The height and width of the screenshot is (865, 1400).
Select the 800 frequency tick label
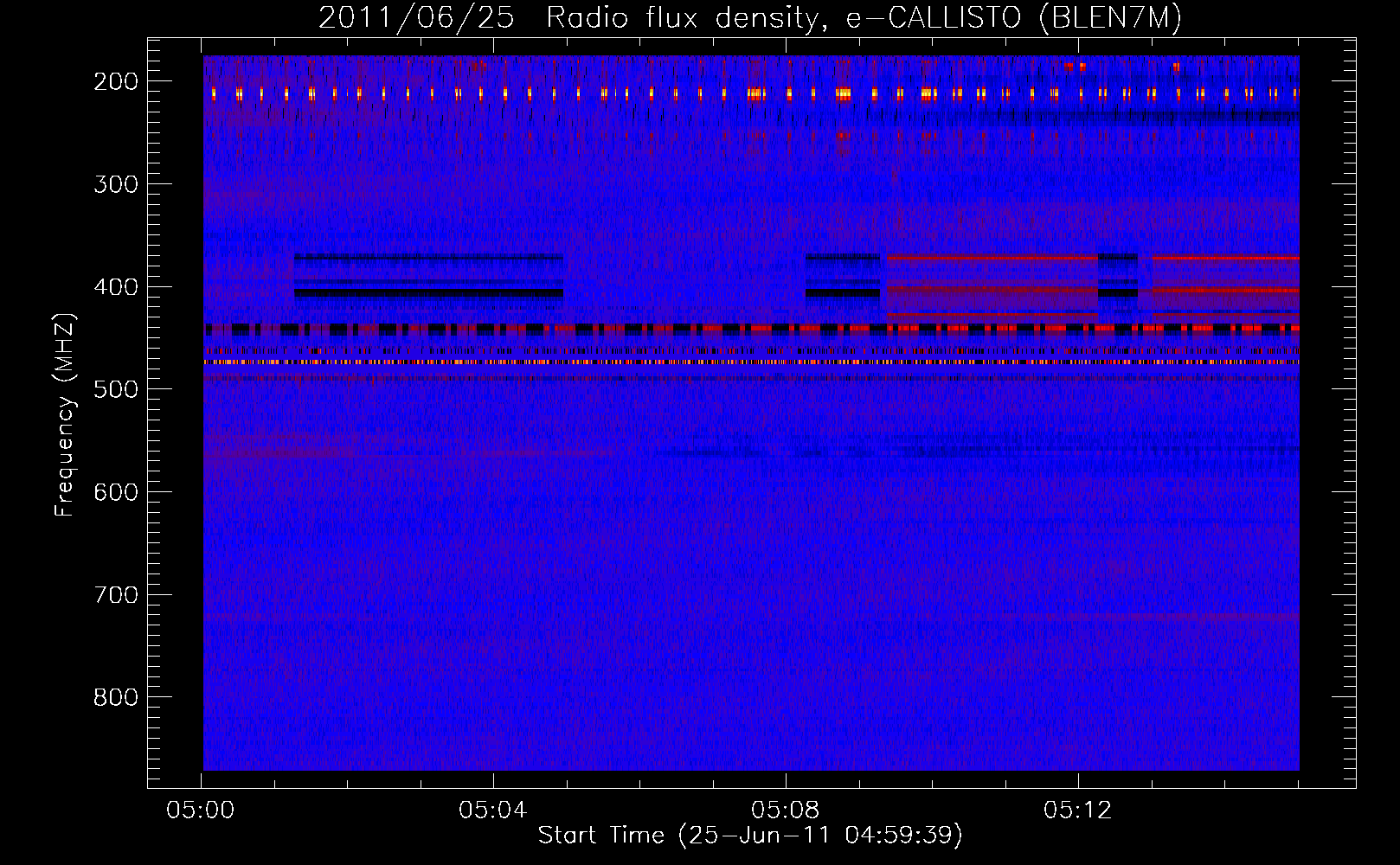point(116,697)
